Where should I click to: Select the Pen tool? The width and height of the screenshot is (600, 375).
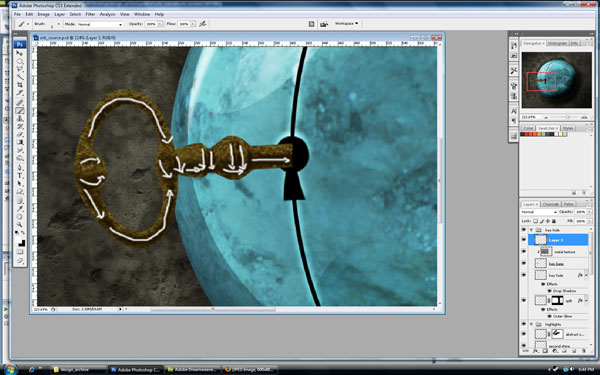coord(20,167)
